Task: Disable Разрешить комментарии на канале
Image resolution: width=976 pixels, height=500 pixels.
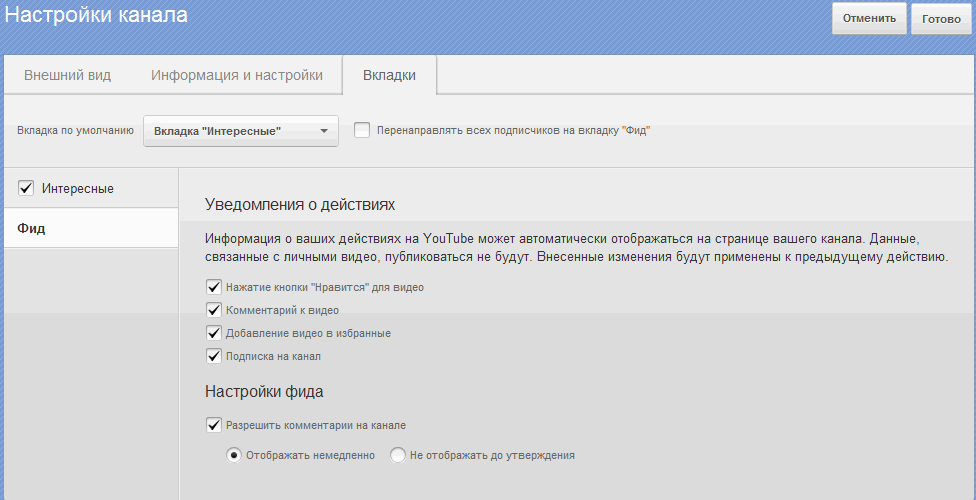Action: pos(214,425)
